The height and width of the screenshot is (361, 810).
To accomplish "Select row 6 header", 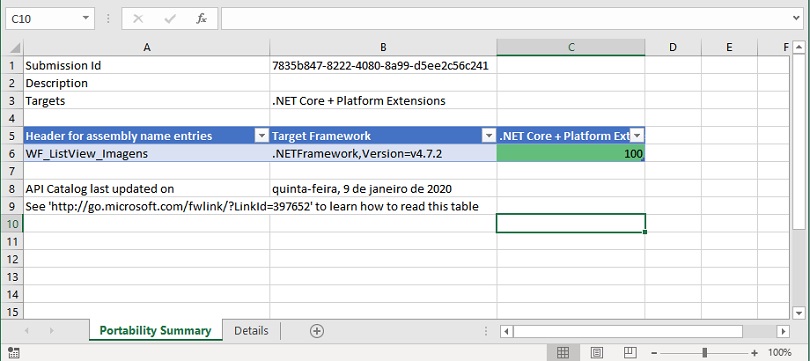I will click(x=12, y=153).
